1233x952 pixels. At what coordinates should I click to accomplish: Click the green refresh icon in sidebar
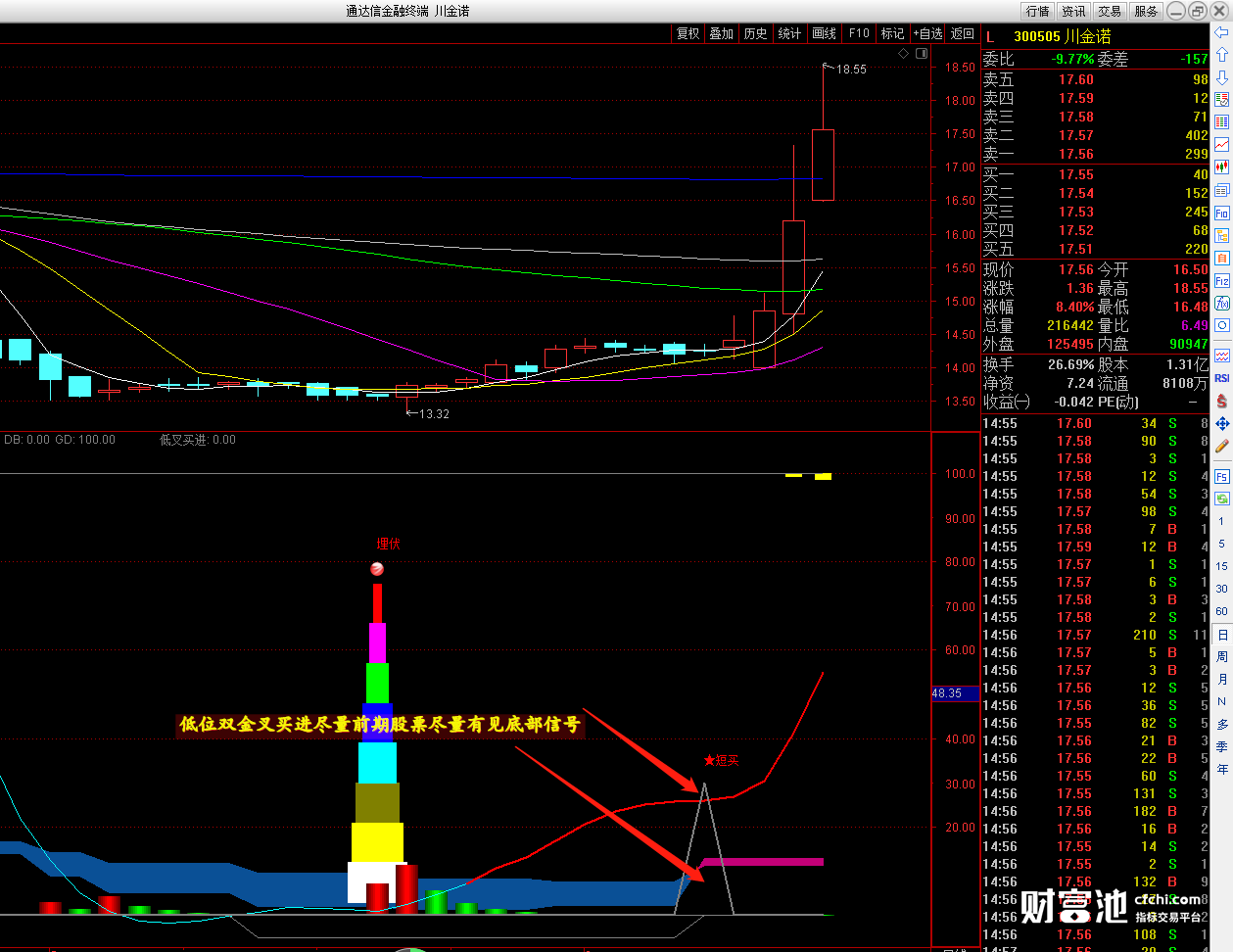tap(1222, 499)
